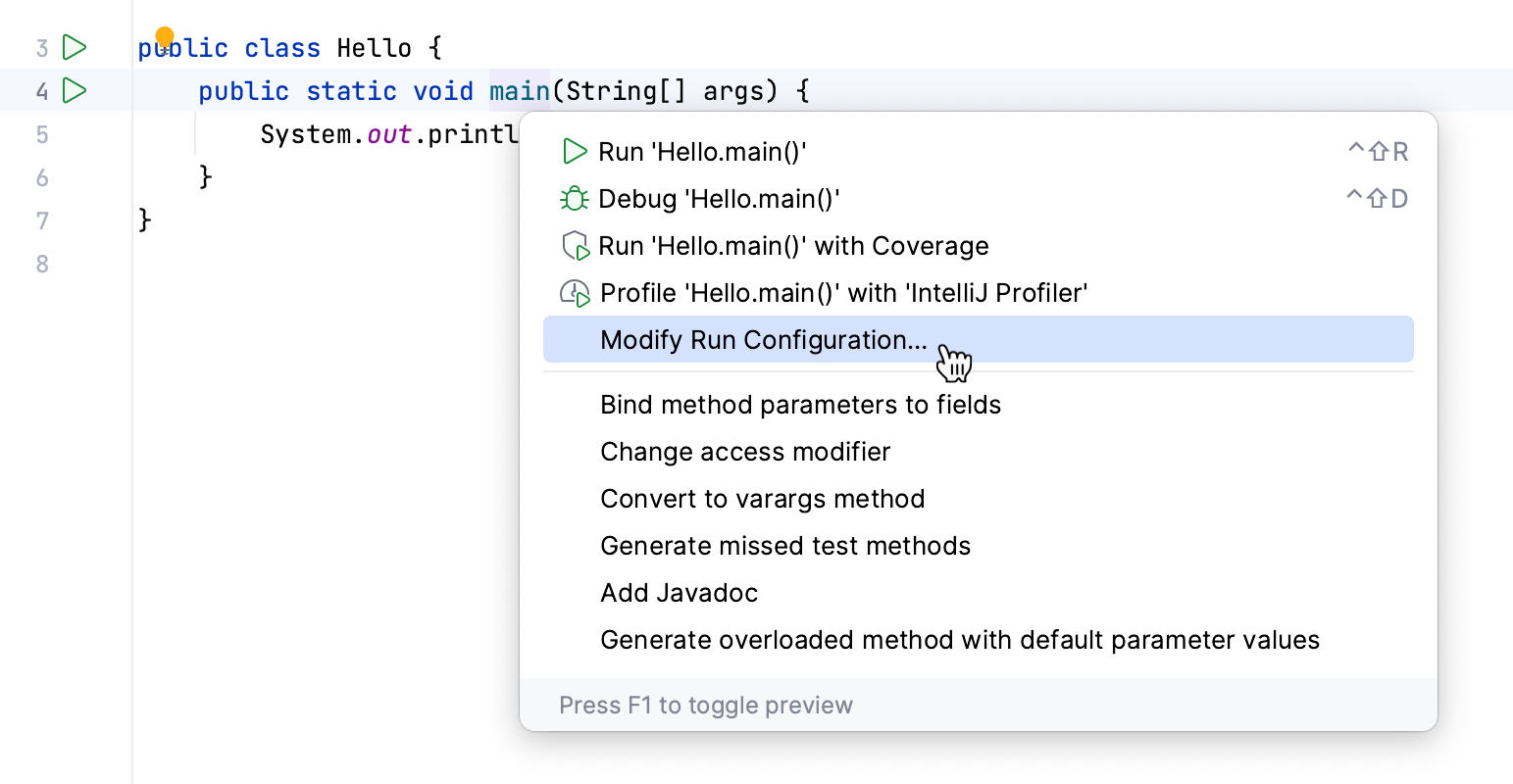Choose Debug 'Hello.main()' from the popup
This screenshot has width=1513, height=784.
[x=719, y=199]
